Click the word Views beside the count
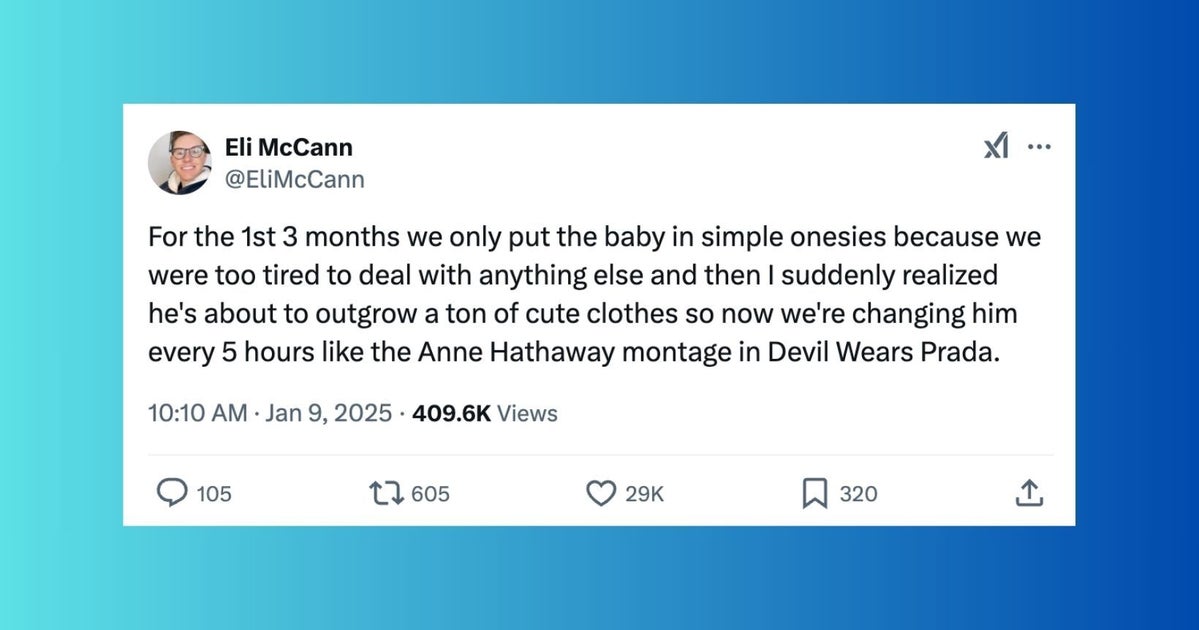This screenshot has height=630, width=1199. [527, 413]
